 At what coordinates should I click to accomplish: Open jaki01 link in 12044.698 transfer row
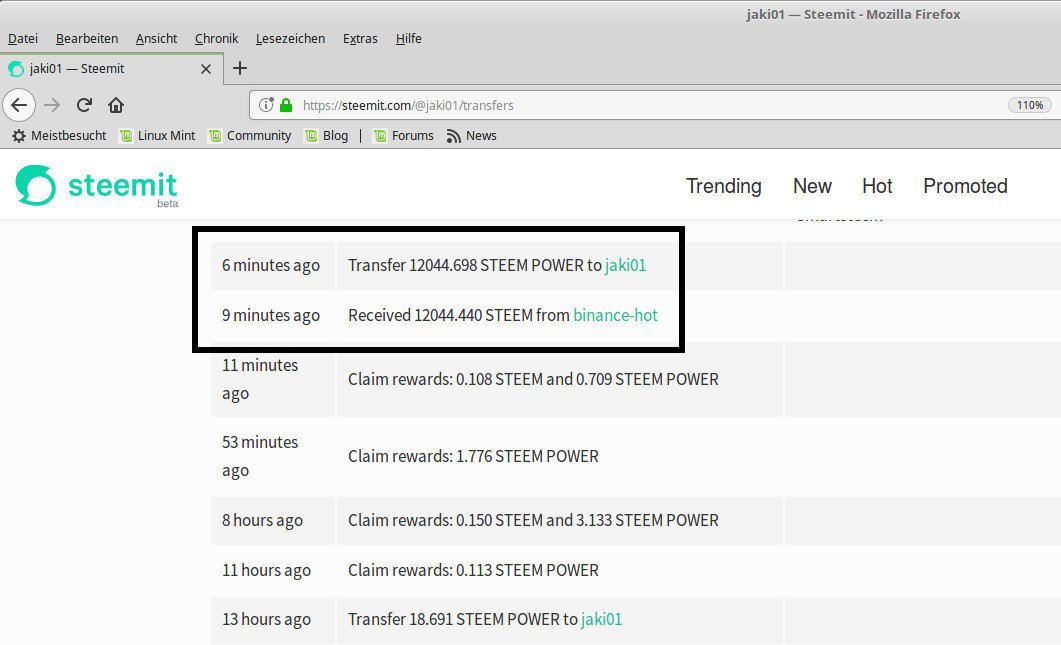click(625, 265)
